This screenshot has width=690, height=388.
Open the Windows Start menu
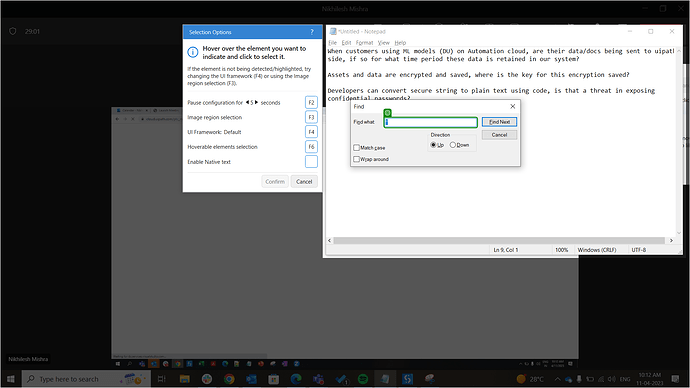pos(11,379)
